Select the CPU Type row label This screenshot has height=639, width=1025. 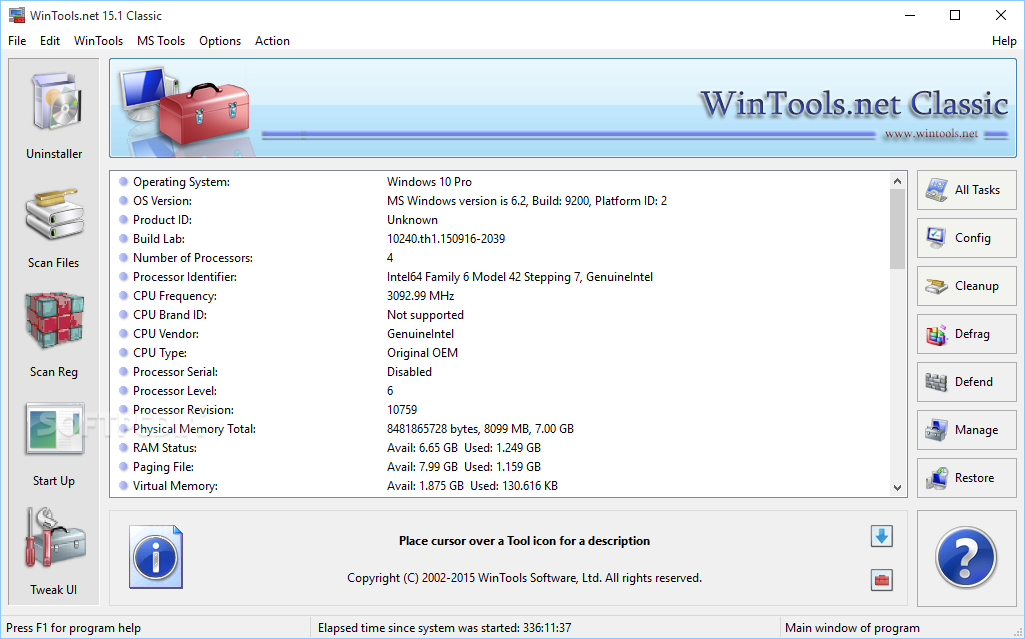(160, 353)
